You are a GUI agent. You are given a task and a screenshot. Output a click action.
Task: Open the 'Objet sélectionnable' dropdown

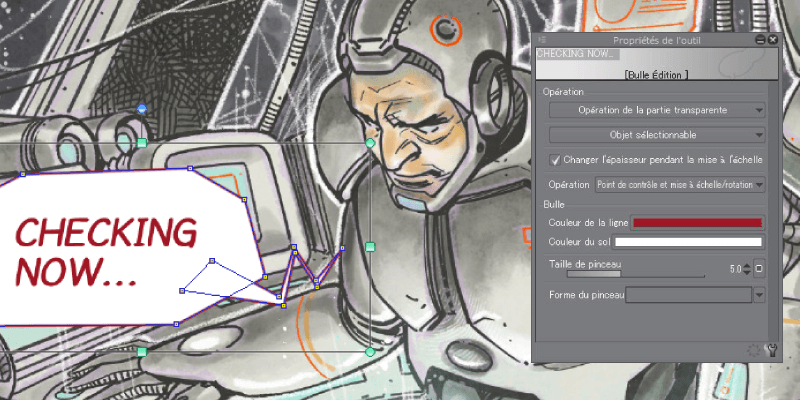pyautogui.click(x=657, y=135)
